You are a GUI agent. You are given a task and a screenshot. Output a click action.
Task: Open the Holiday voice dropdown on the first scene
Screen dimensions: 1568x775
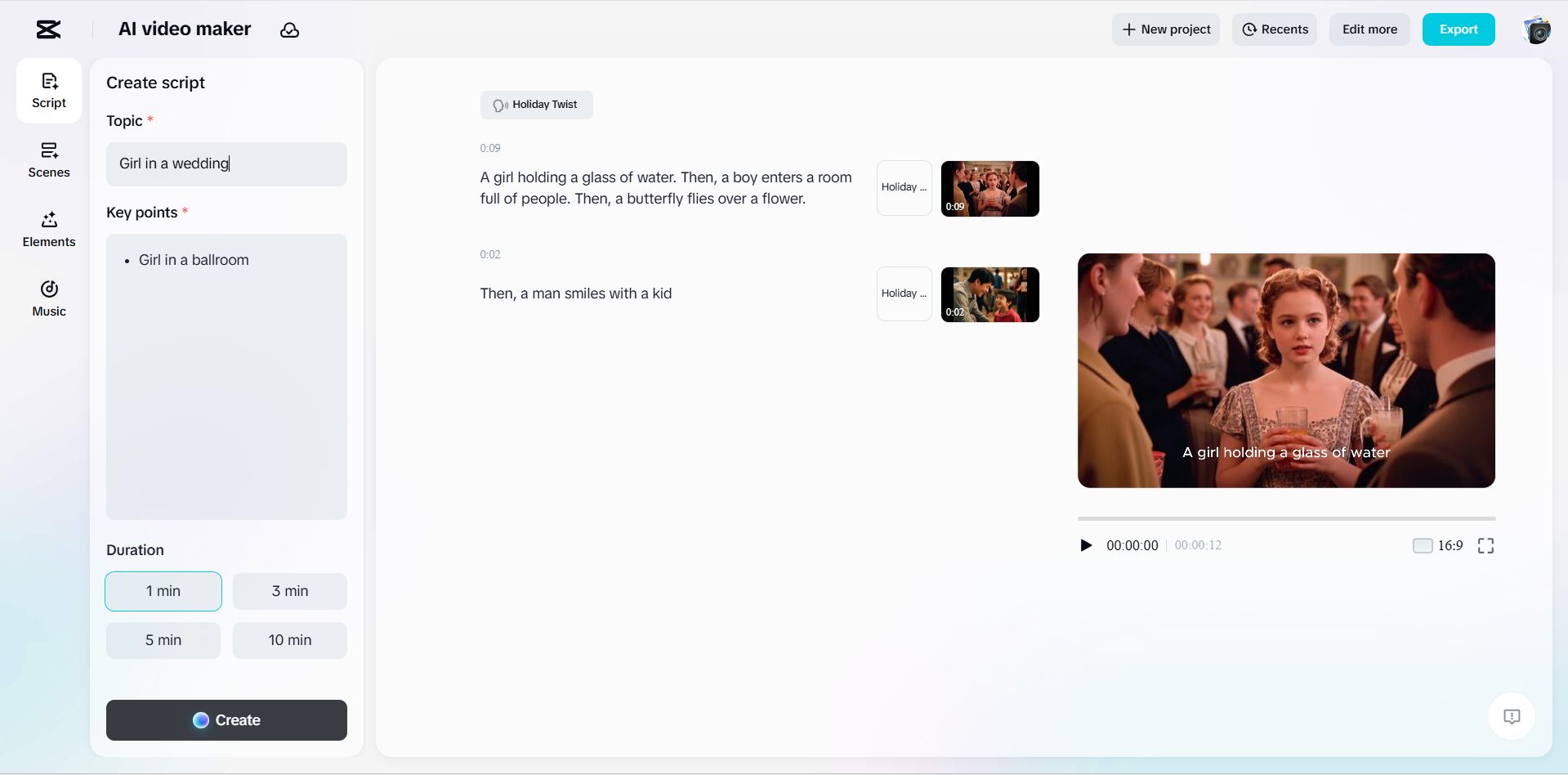[903, 188]
